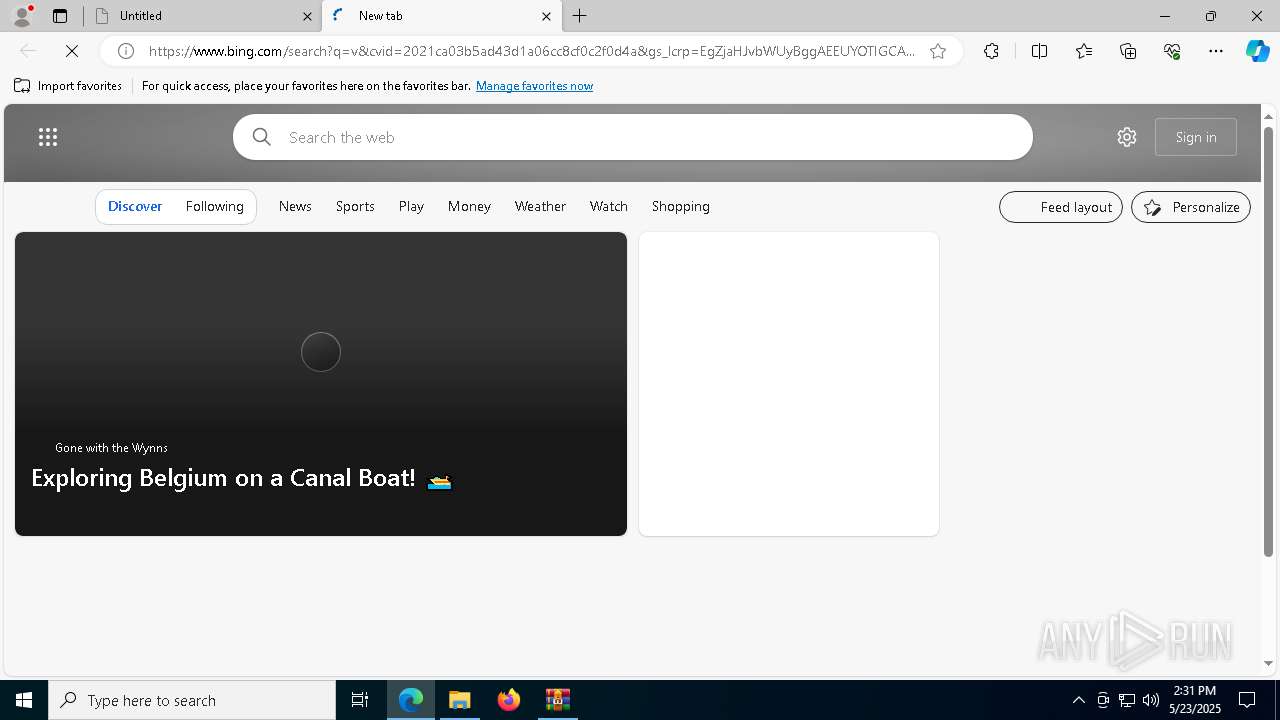Close the Untitled tab
The image size is (1280, 720).
pyautogui.click(x=307, y=16)
